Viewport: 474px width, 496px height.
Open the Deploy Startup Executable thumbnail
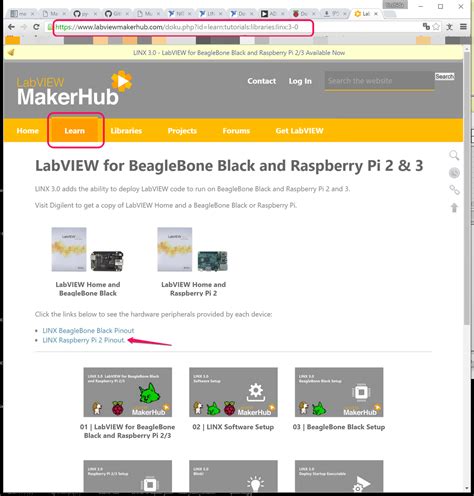click(x=339, y=476)
